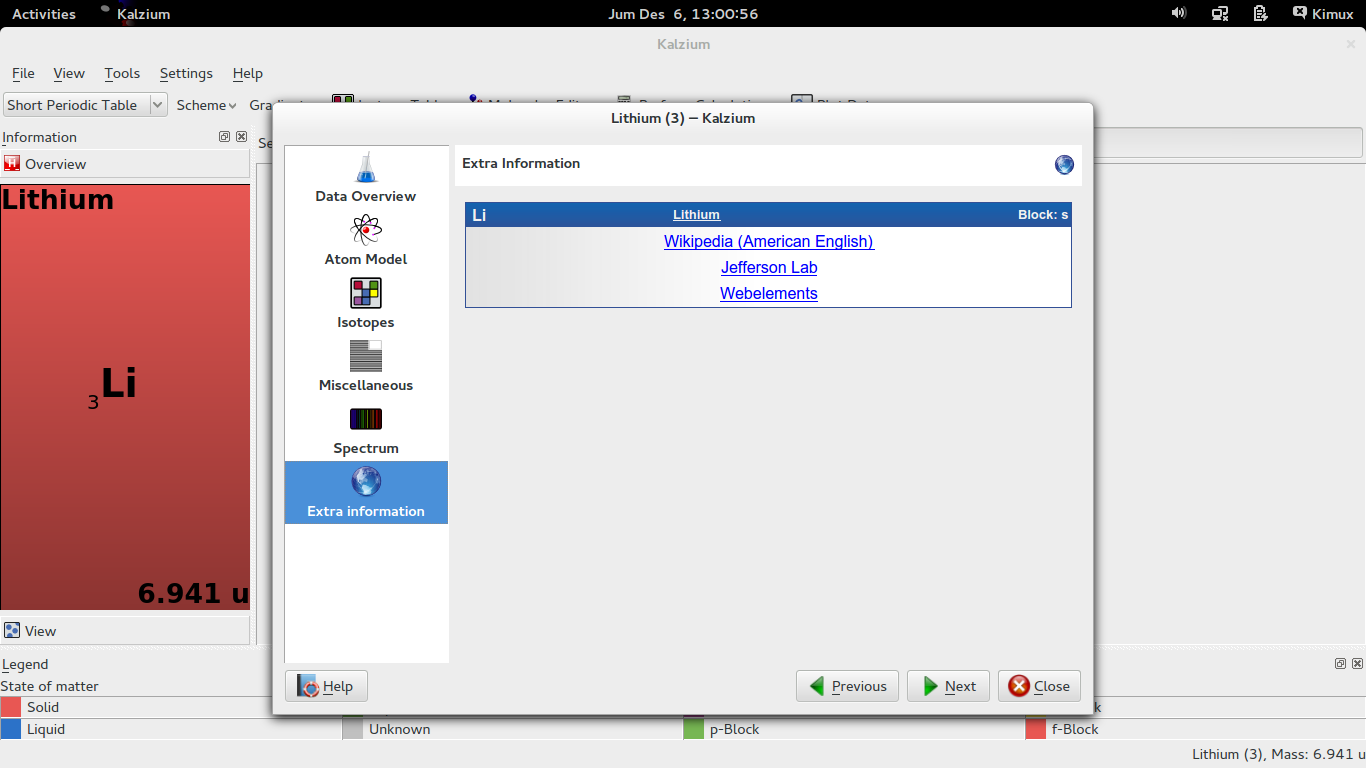Image resolution: width=1366 pixels, height=768 pixels.
Task: Open the Activities overview
Action: click(x=44, y=14)
